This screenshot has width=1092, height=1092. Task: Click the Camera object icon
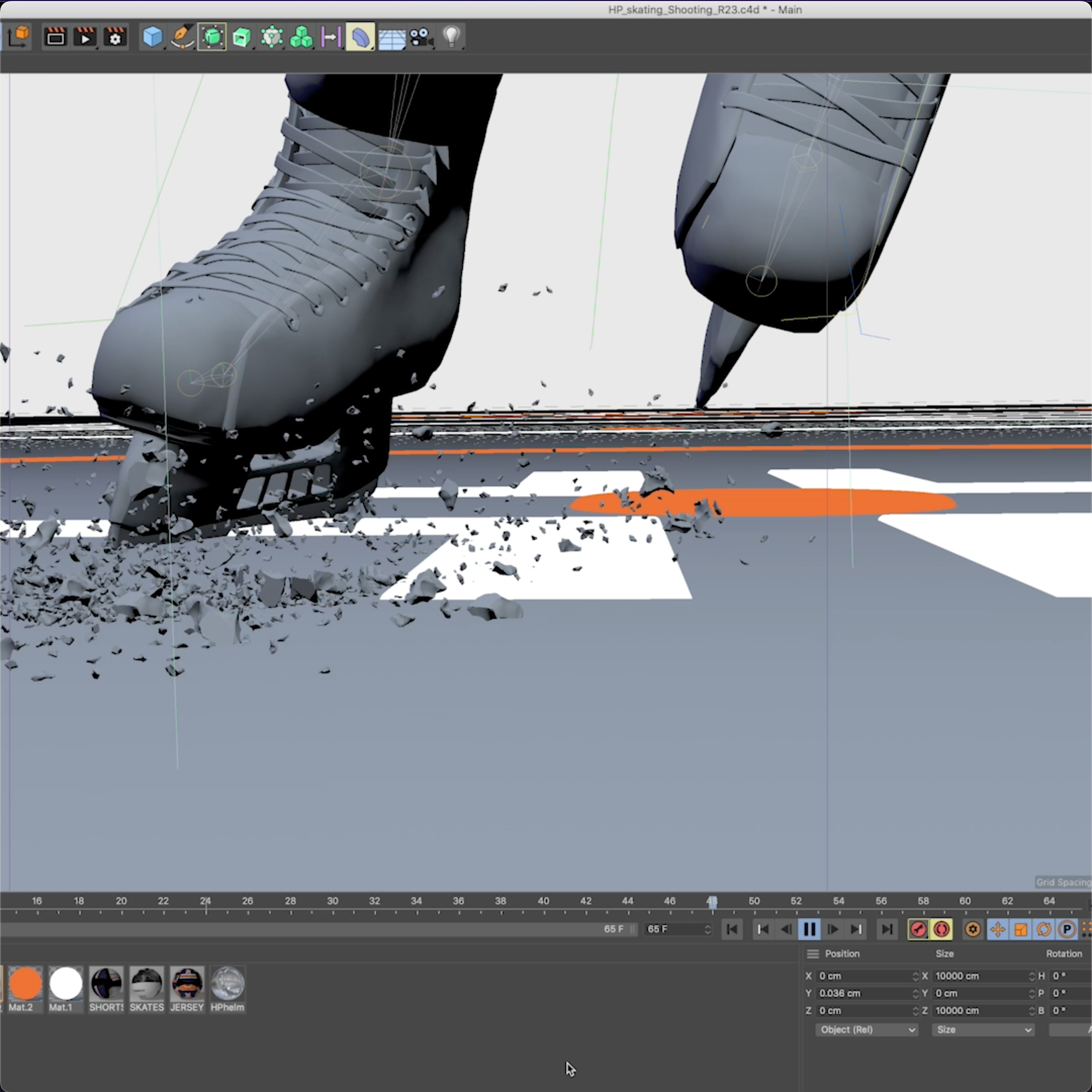pos(421,37)
